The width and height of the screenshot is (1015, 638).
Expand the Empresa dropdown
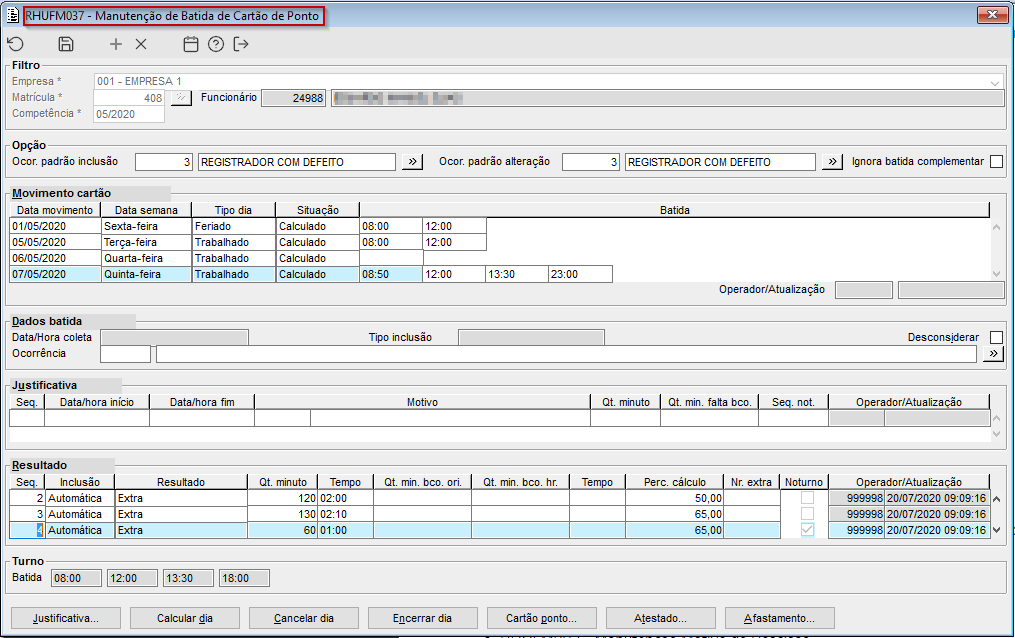995,82
